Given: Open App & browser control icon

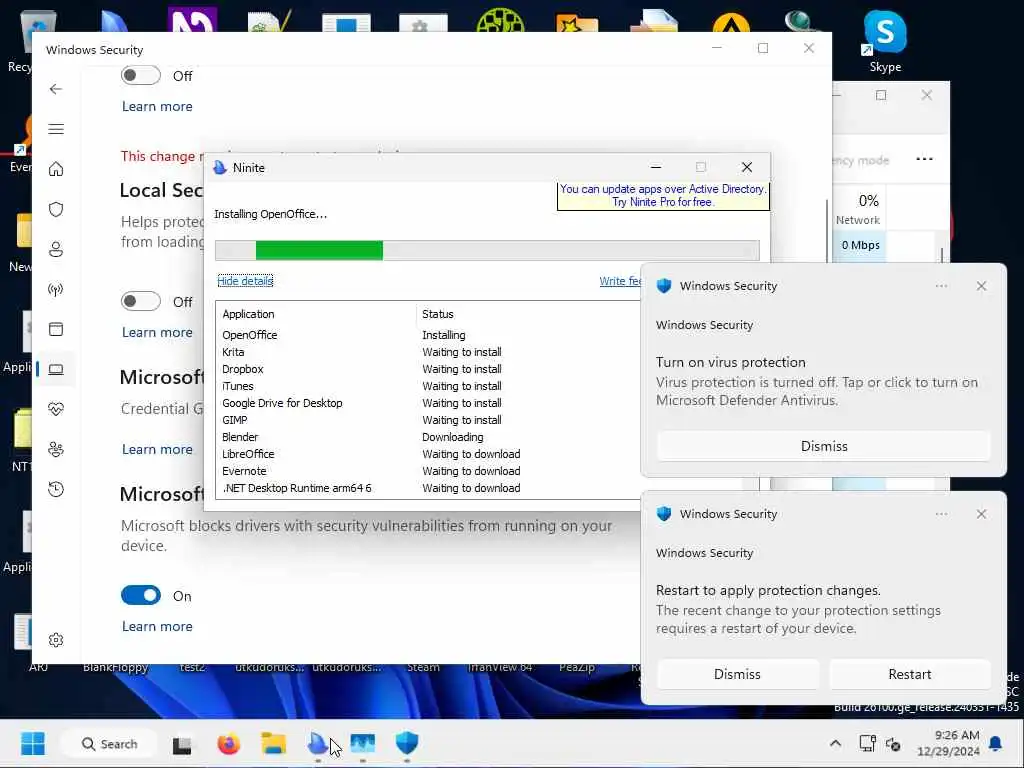Looking at the screenshot, I should click(x=56, y=329).
